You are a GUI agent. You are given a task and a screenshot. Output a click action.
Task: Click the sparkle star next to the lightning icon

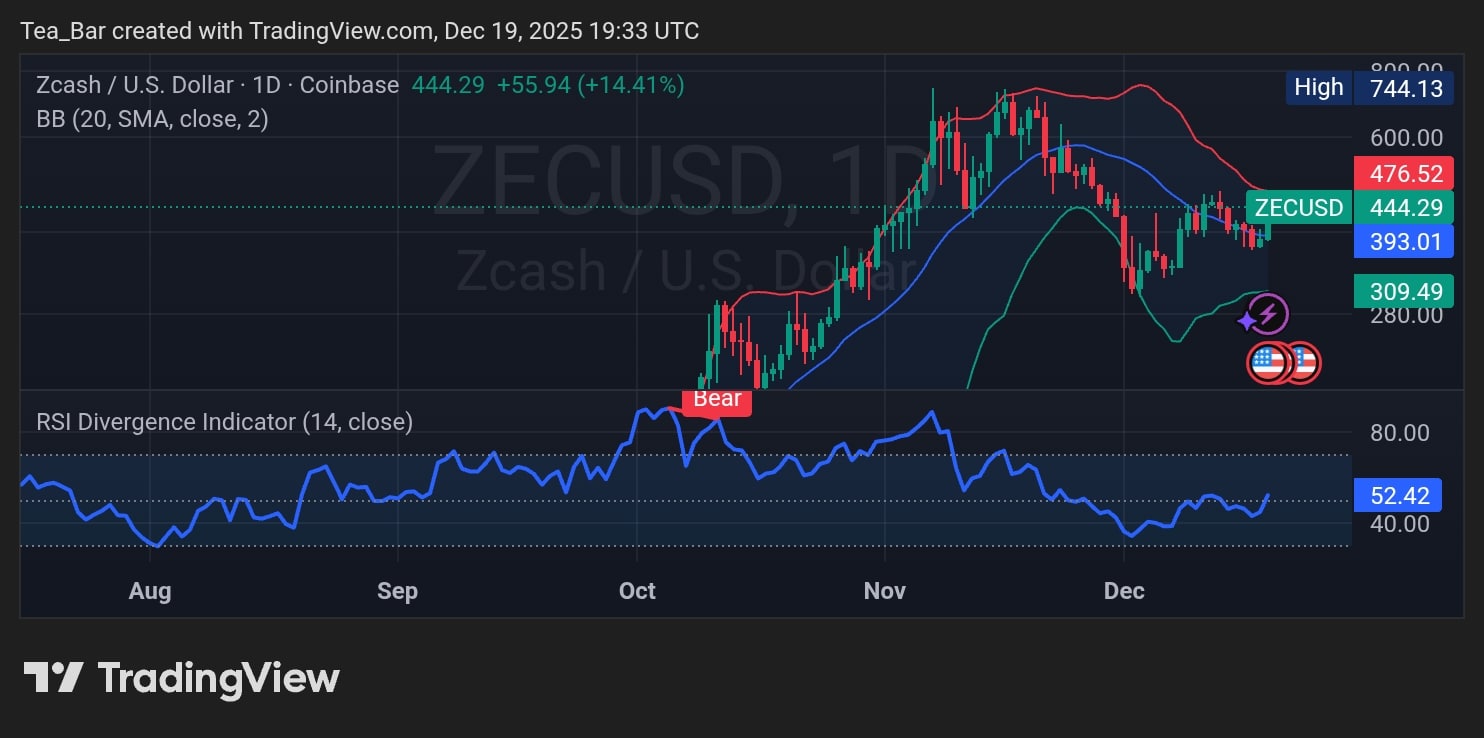[1247, 323]
